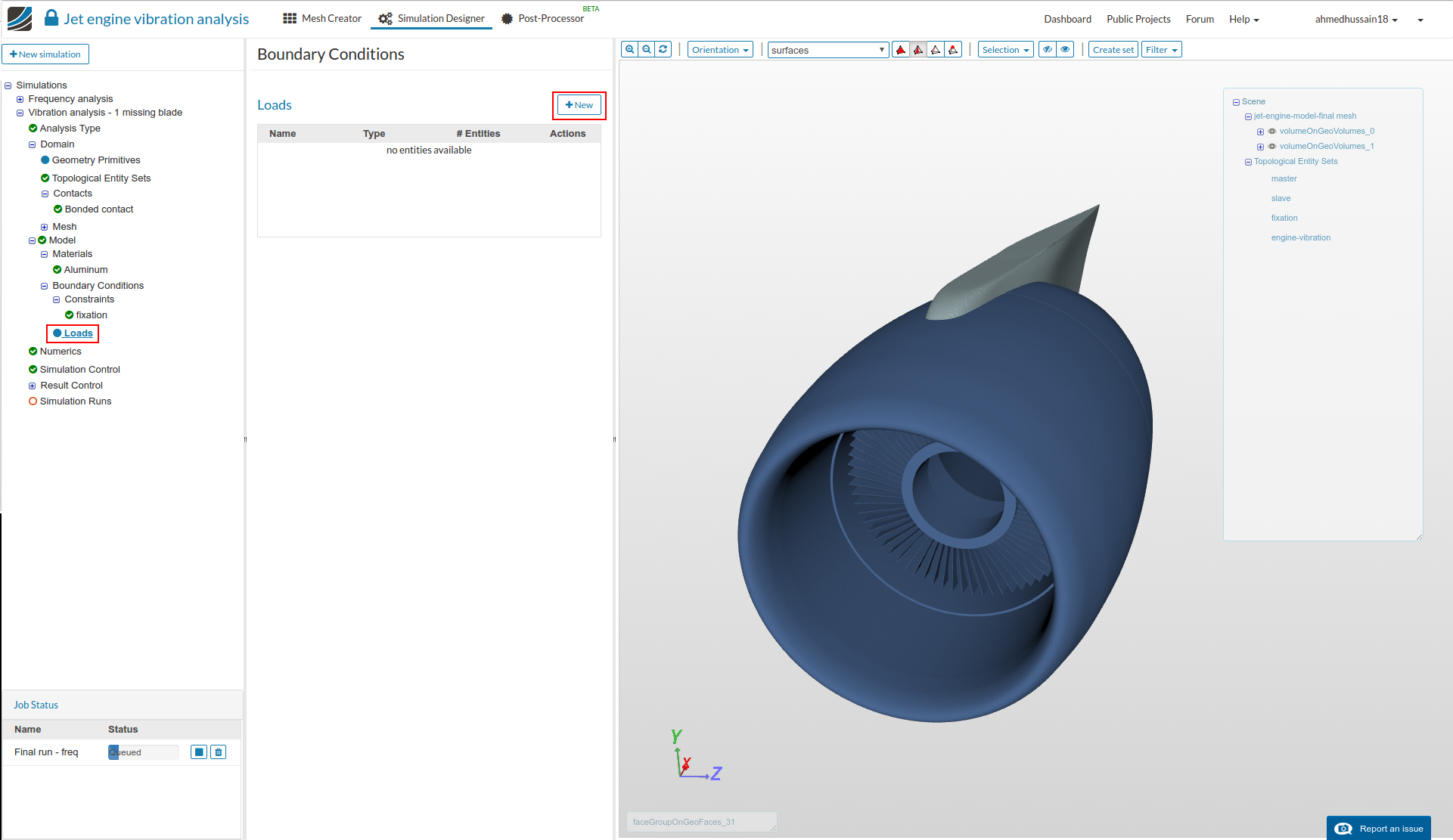The image size is (1453, 840).
Task: Toggle visibility of volumeOnGeoVolumes_1
Action: tap(1272, 147)
